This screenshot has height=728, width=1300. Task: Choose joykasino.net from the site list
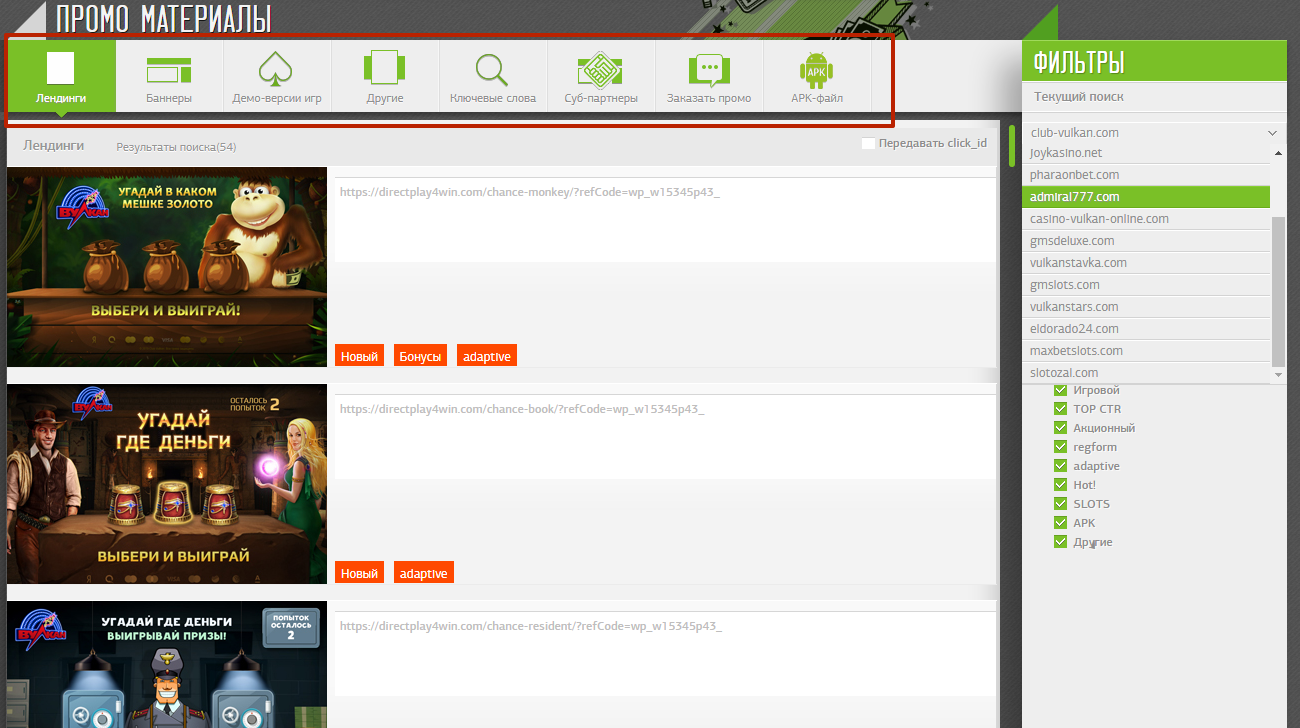1146,153
